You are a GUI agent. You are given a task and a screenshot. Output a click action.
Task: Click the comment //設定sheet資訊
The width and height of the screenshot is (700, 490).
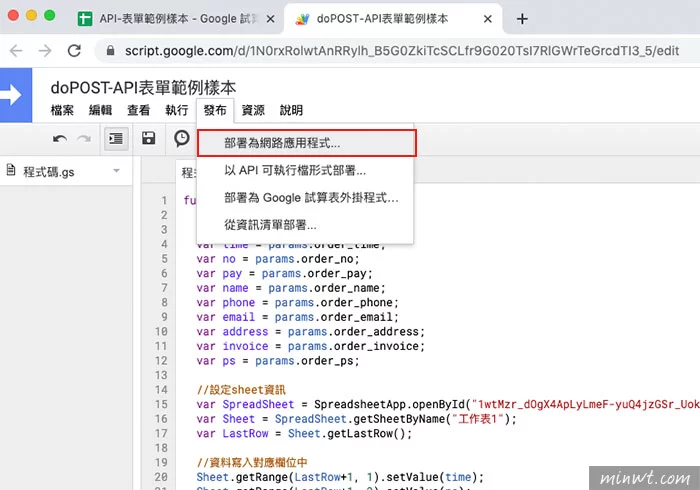click(x=241, y=390)
